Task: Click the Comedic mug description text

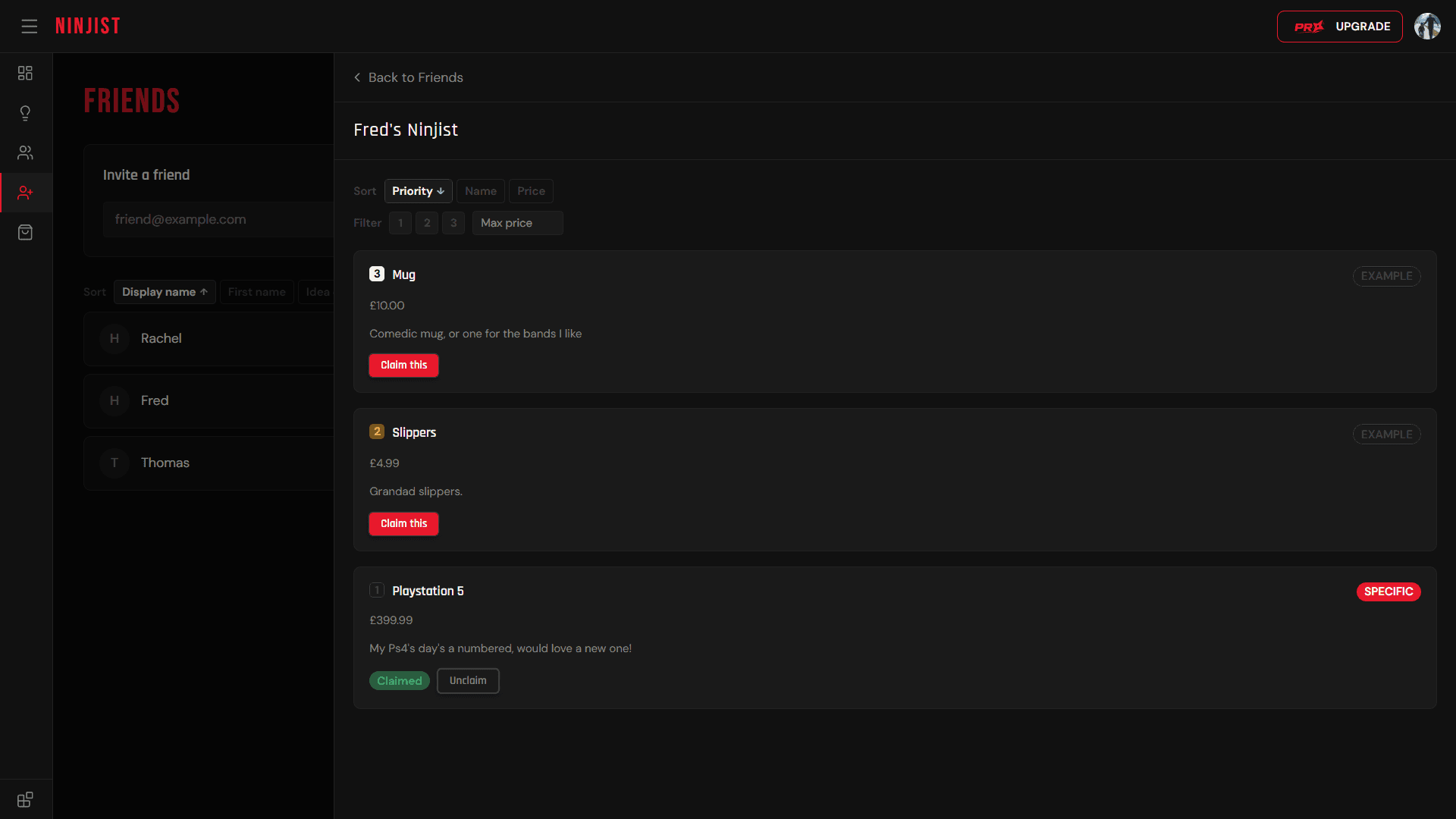Action: pos(475,334)
